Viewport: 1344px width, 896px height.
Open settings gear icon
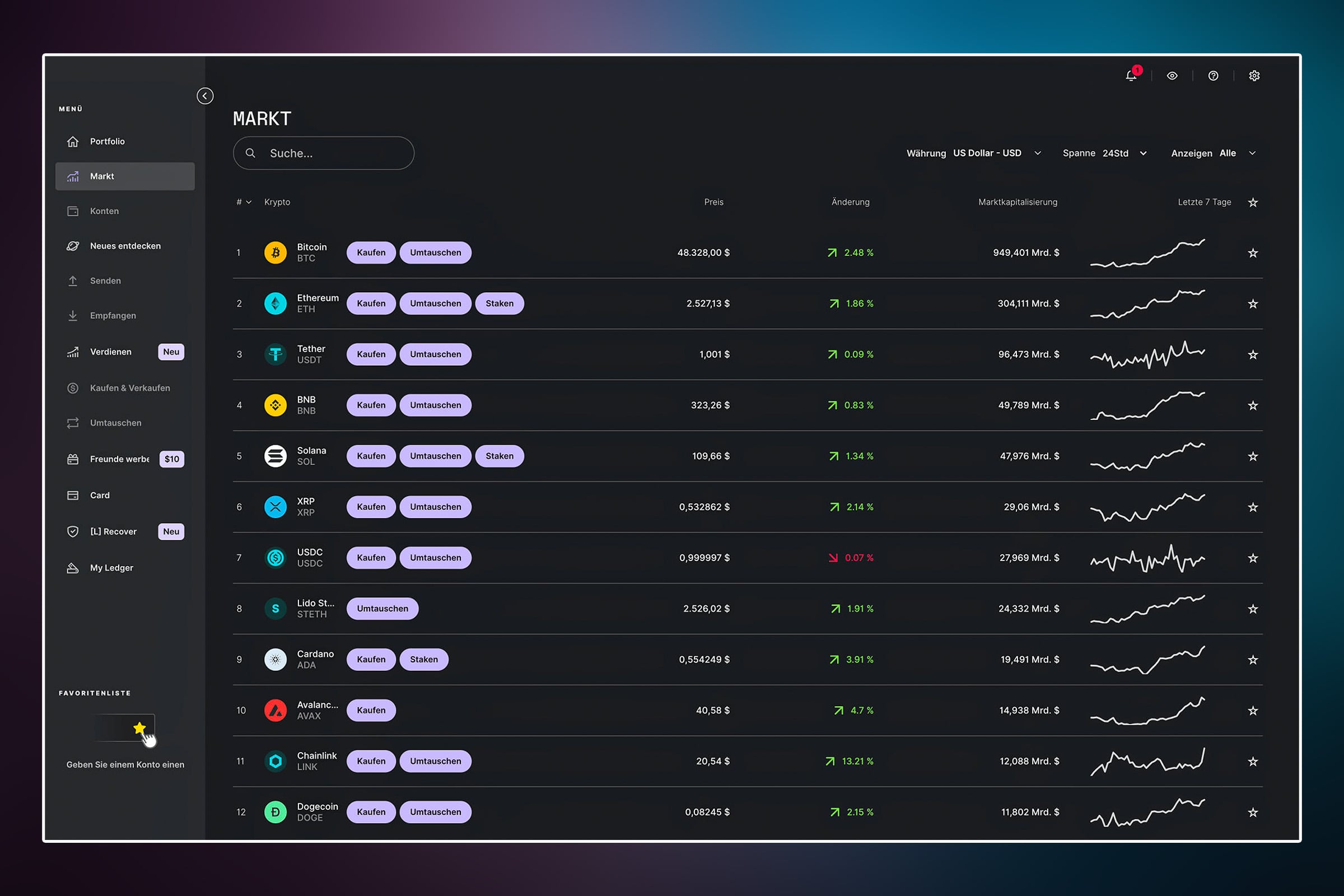tap(1254, 76)
